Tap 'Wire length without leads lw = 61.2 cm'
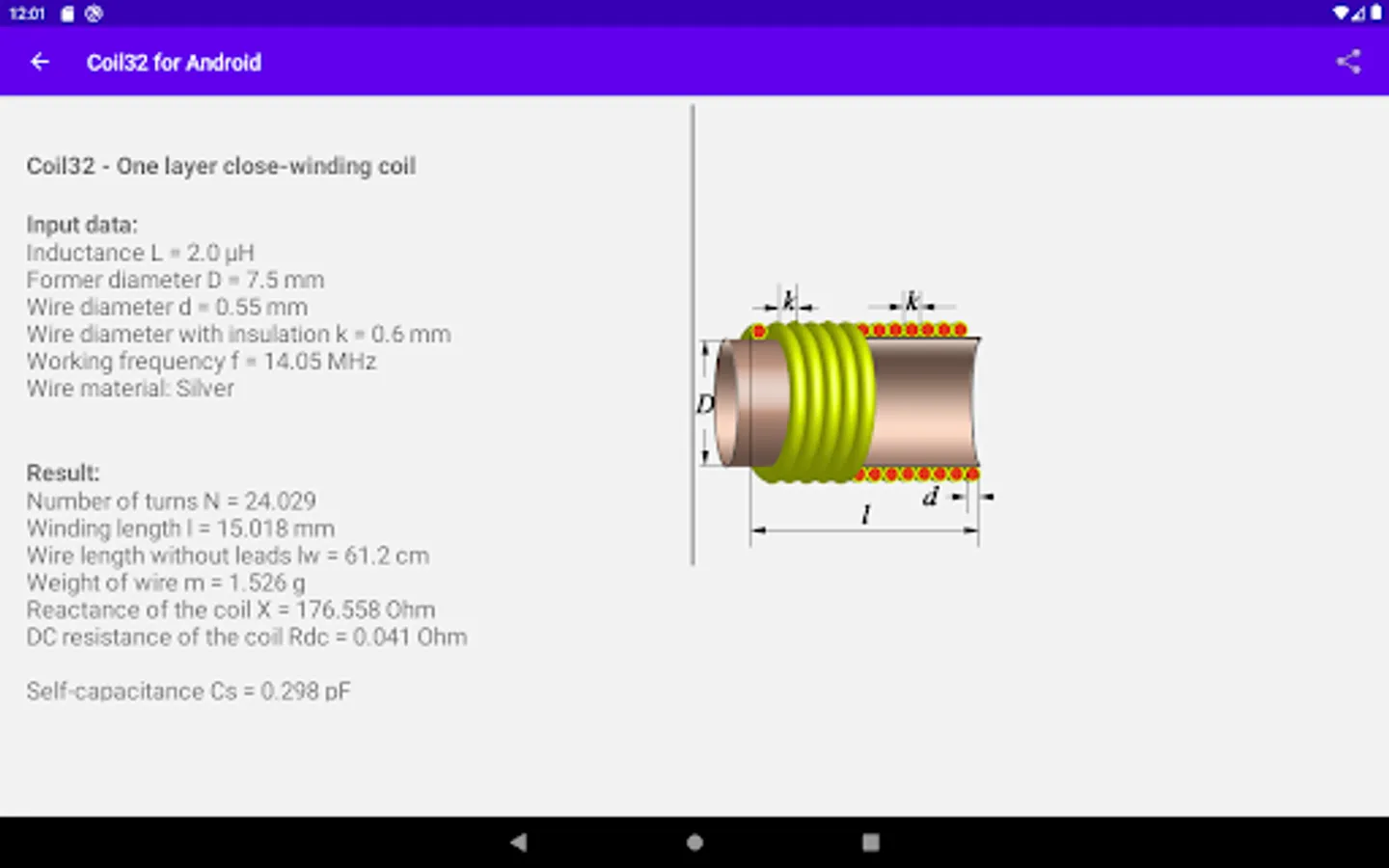The width and height of the screenshot is (1389, 868). (228, 556)
